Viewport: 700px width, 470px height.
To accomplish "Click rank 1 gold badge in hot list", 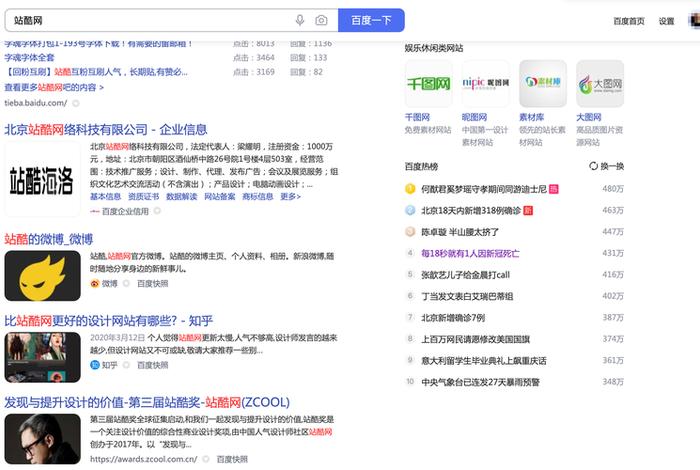I will [410, 189].
